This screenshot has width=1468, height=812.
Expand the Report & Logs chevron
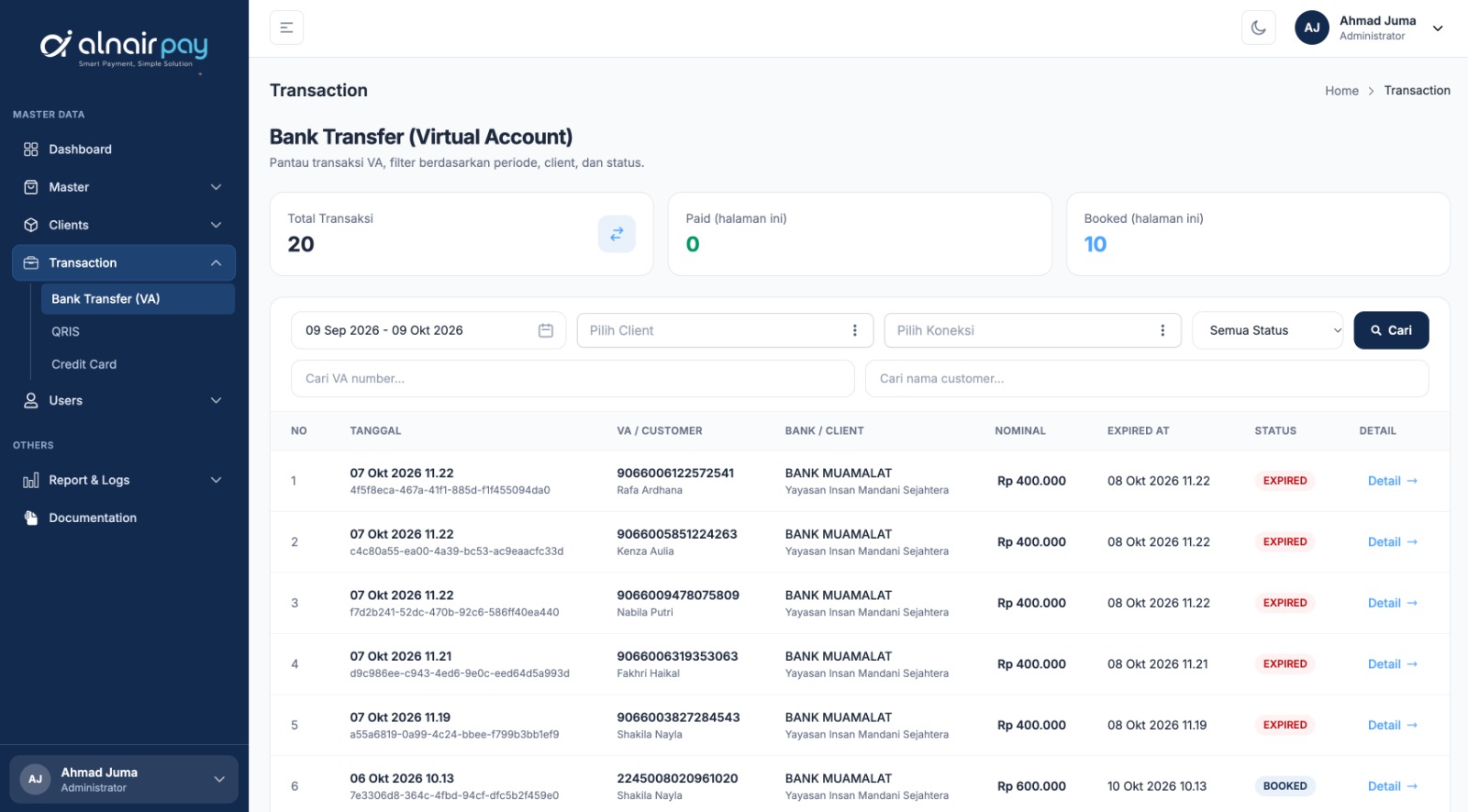(x=217, y=481)
